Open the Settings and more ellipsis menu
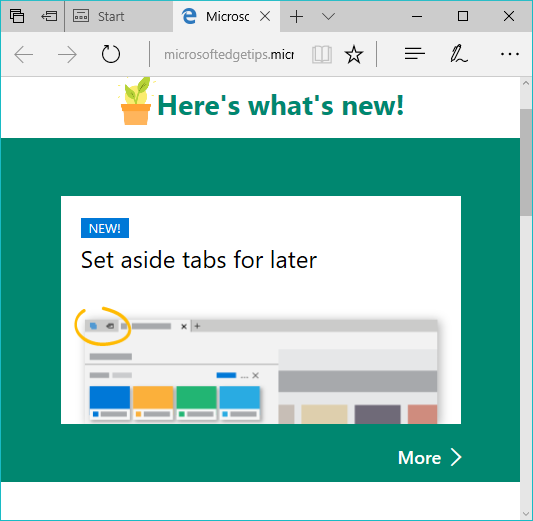 click(510, 54)
